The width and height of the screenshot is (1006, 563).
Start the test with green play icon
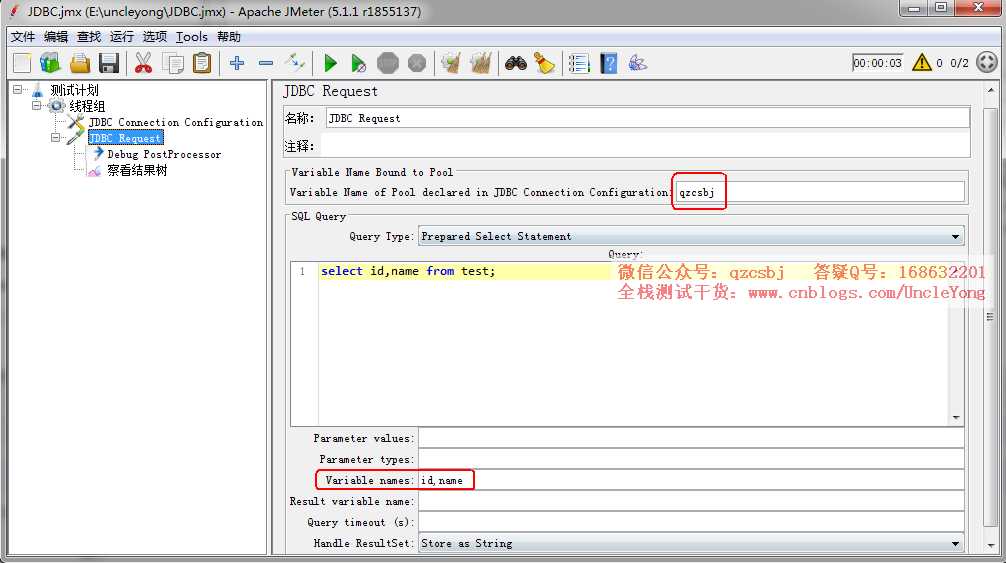pos(330,63)
